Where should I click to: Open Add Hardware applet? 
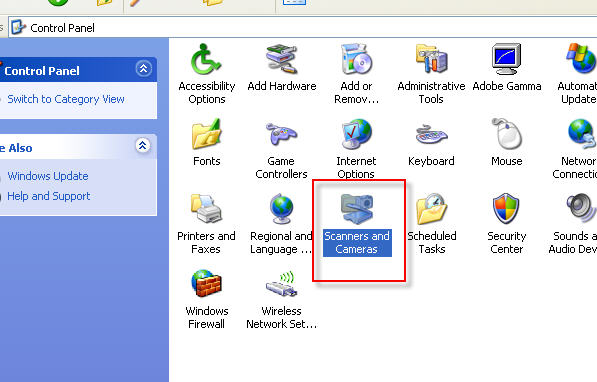point(281,59)
